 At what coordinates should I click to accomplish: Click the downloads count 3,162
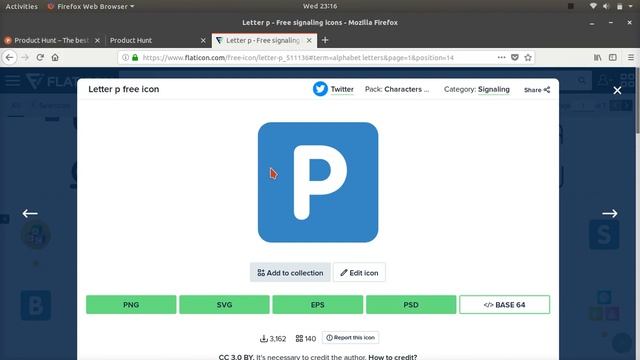tap(273, 338)
